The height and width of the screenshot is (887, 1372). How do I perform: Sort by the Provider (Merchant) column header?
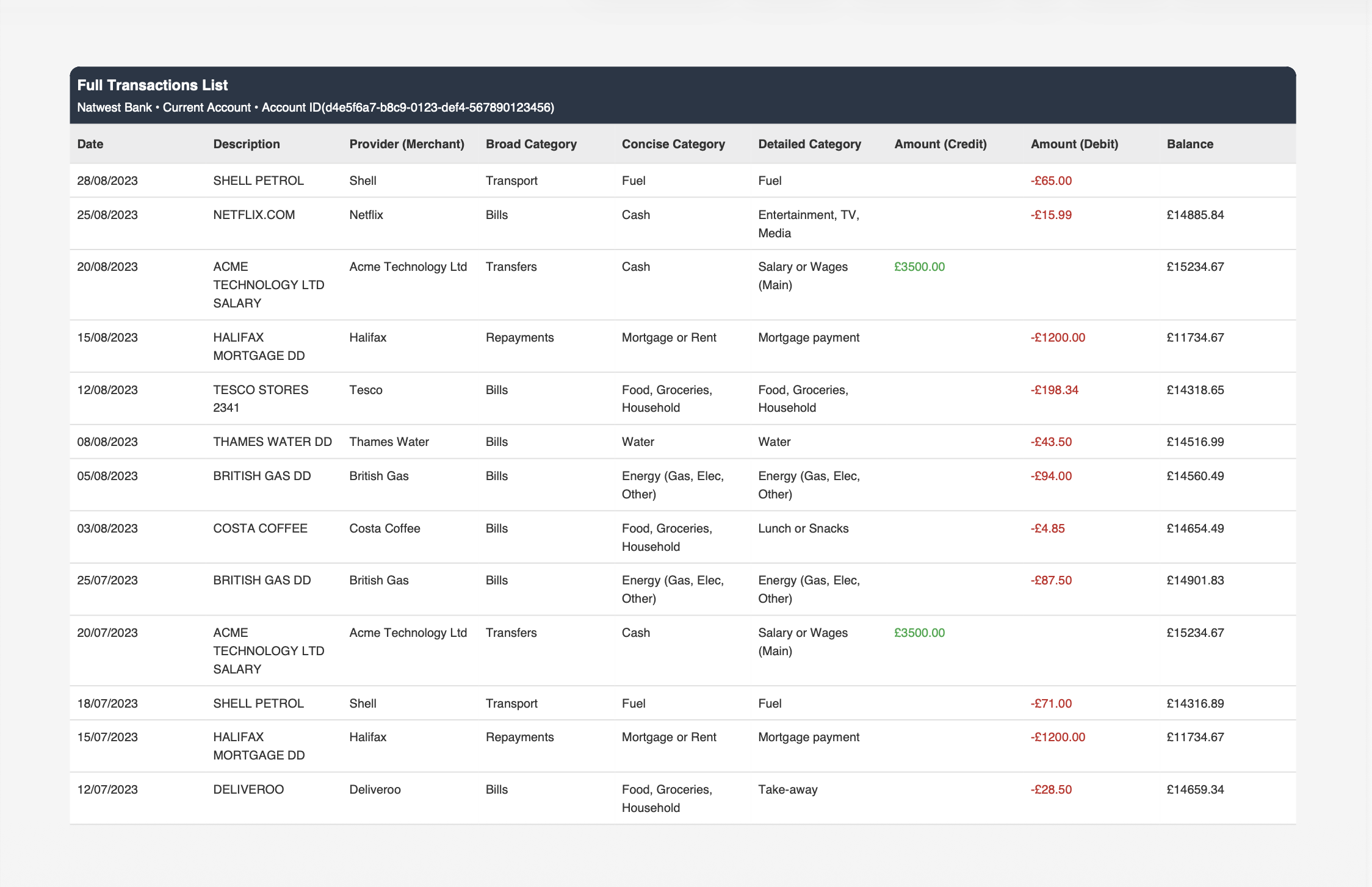pyautogui.click(x=406, y=144)
